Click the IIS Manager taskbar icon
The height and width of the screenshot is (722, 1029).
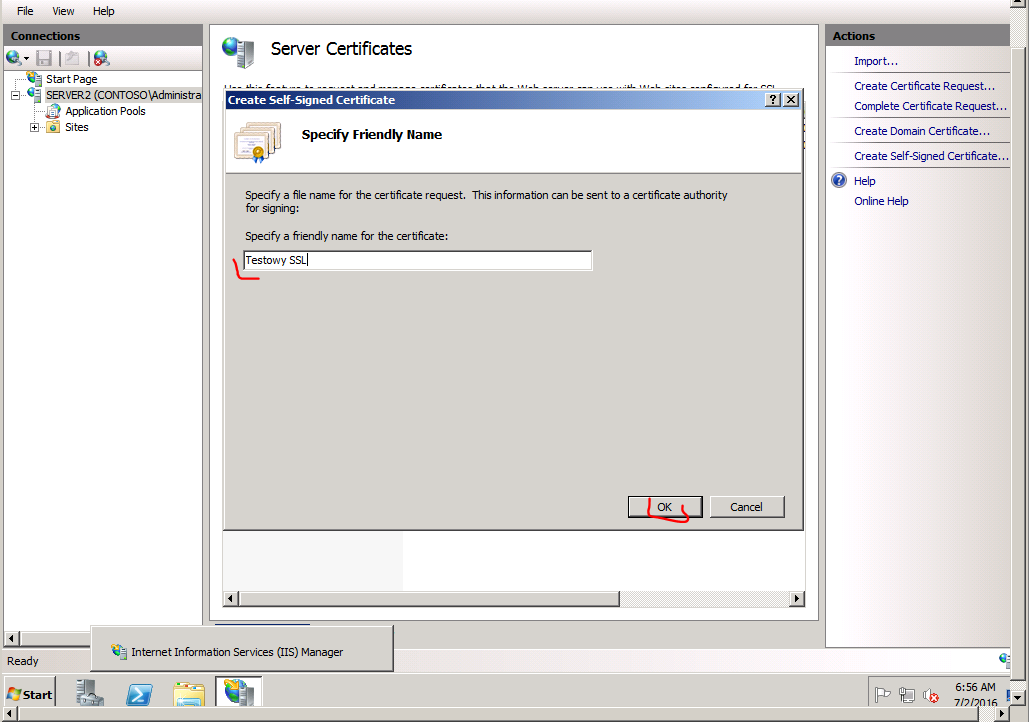(238, 692)
